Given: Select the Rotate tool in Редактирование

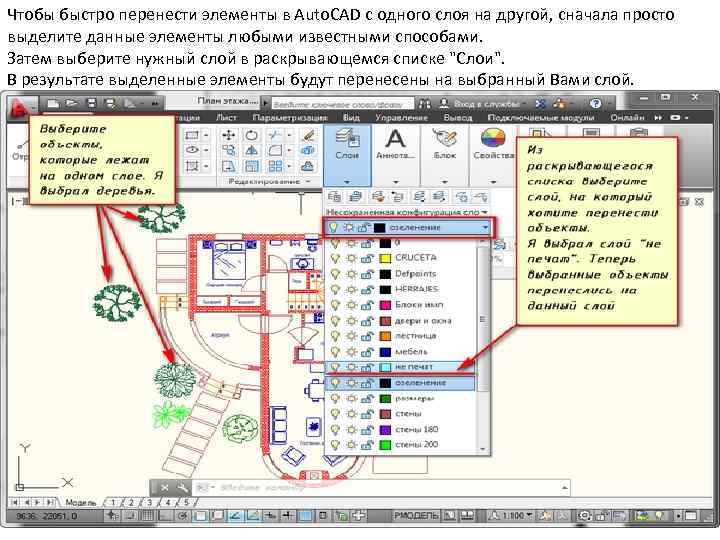Looking at the screenshot, I should tap(252, 135).
